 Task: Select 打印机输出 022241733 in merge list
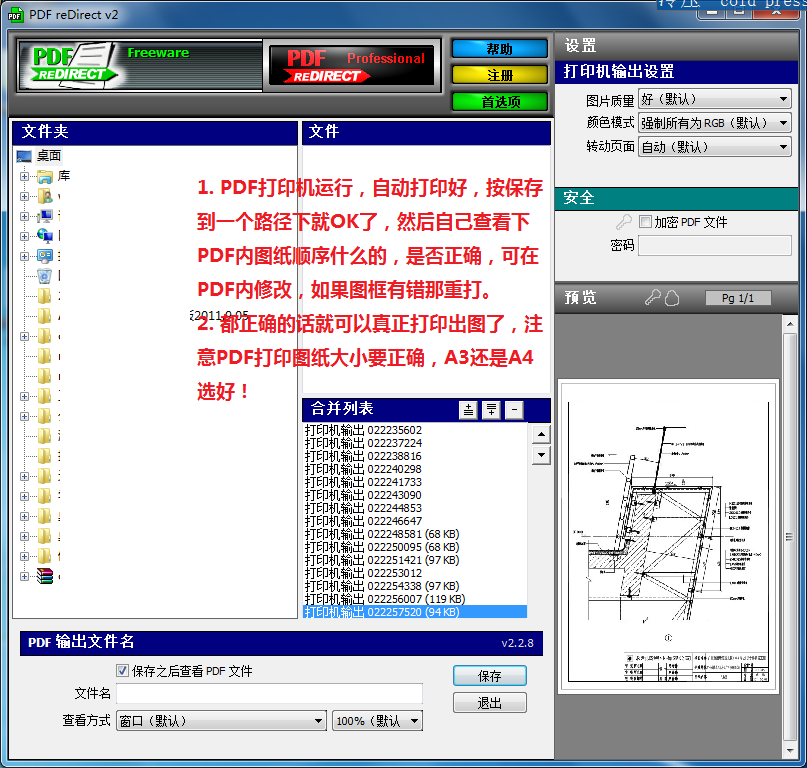[x=415, y=482]
